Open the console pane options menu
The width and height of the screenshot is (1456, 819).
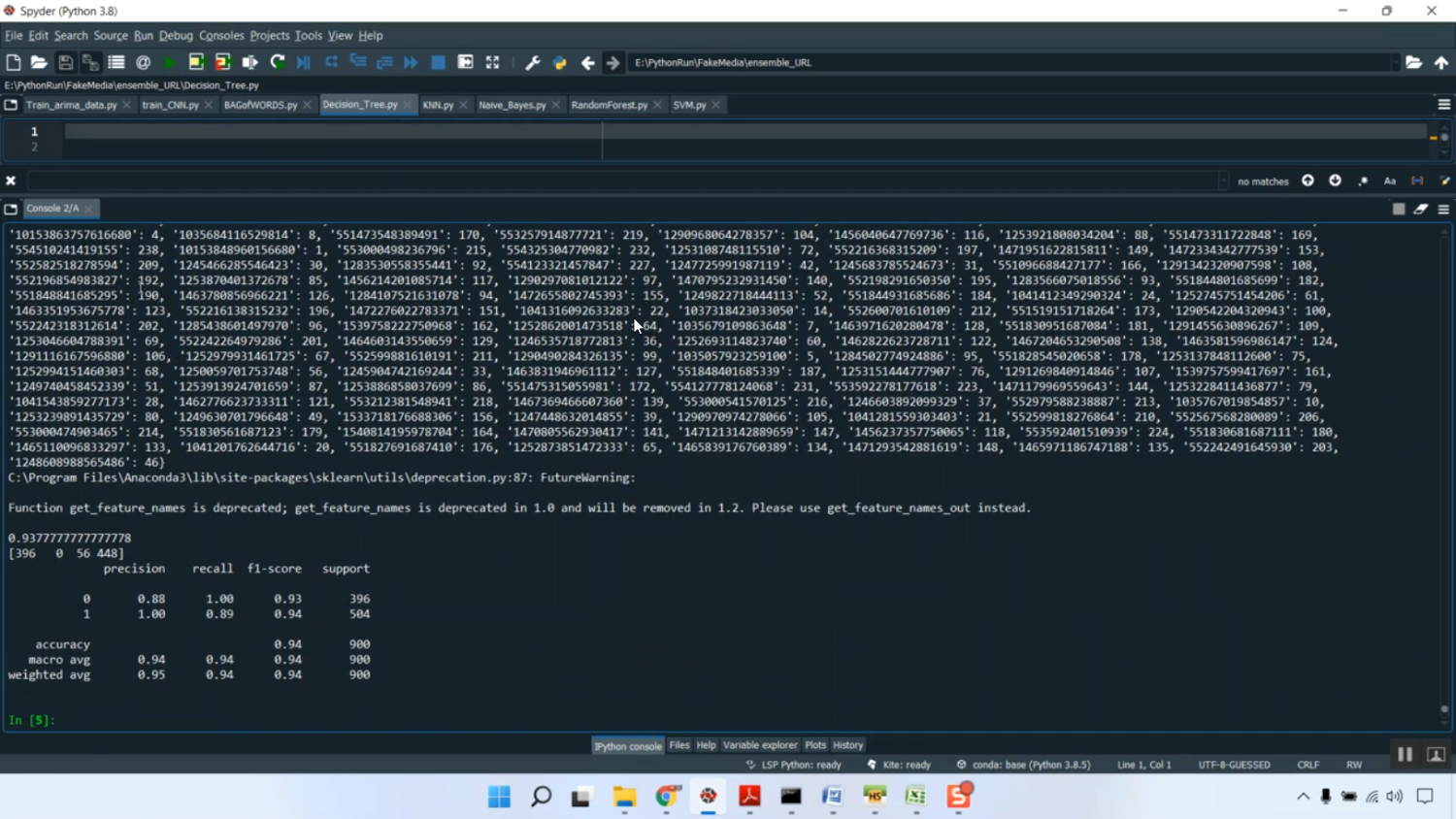coord(1443,209)
